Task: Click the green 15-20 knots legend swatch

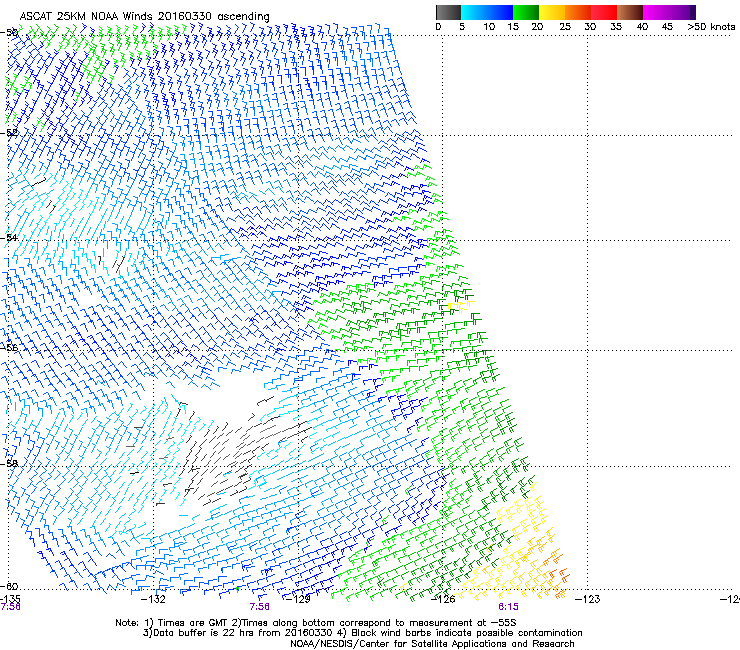Action: [x=526, y=12]
